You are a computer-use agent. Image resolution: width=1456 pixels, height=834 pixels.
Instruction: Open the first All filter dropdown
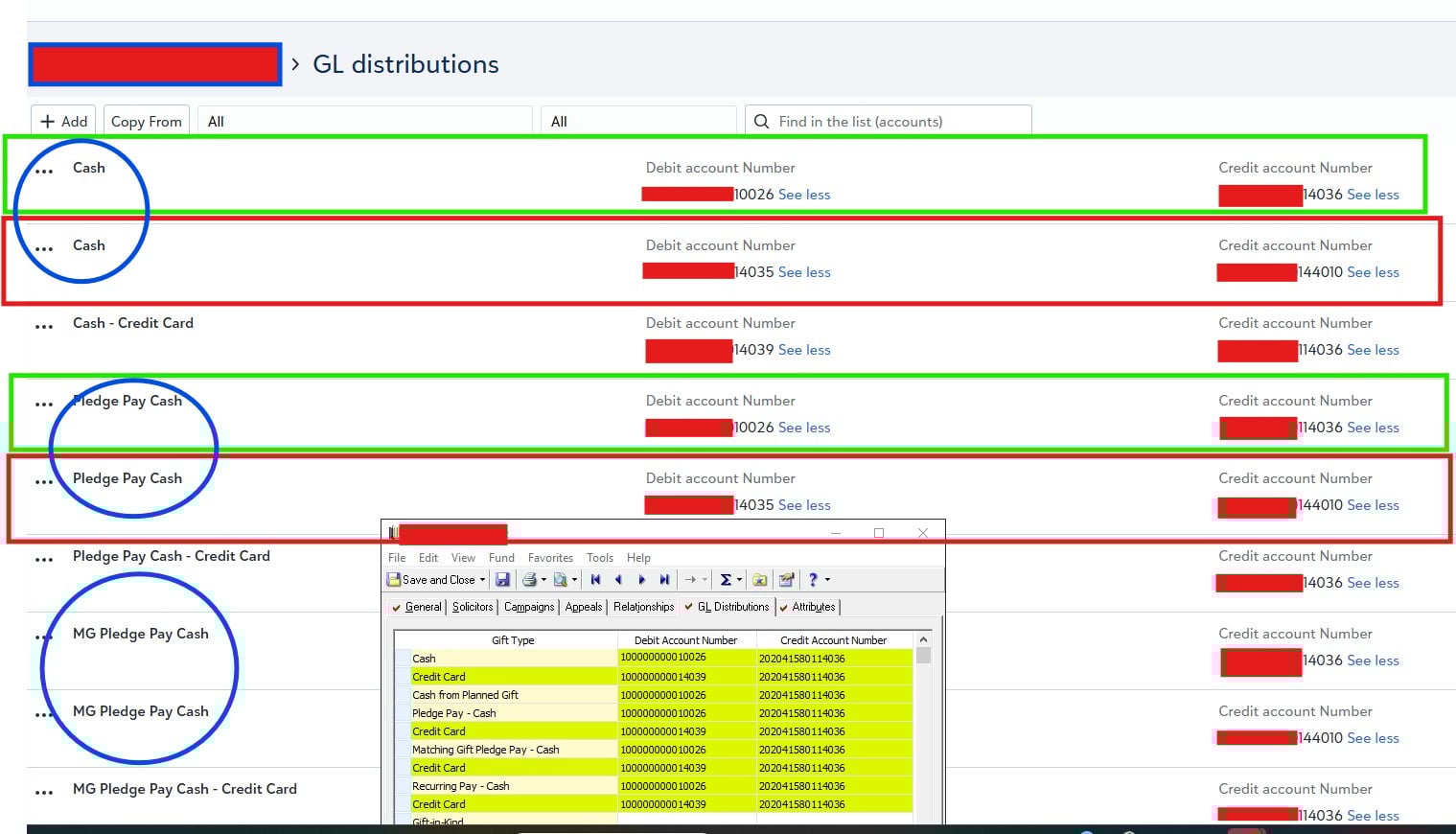pyautogui.click(x=364, y=121)
